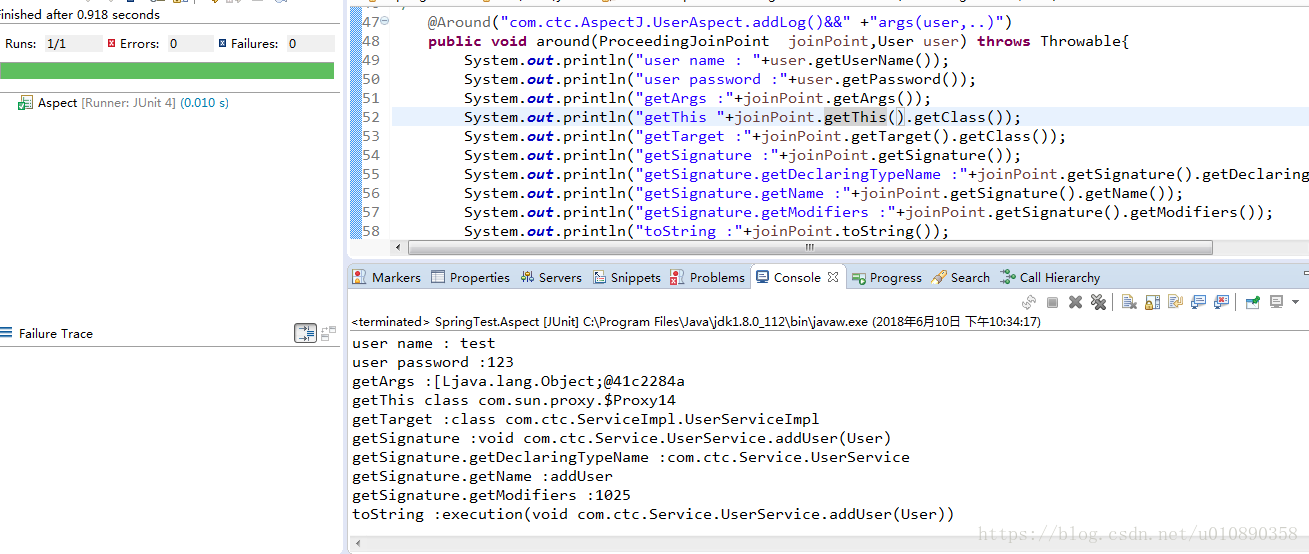This screenshot has height=554, width=1309.
Task: Click the Remove Launch X icon
Action: coord(1075,302)
